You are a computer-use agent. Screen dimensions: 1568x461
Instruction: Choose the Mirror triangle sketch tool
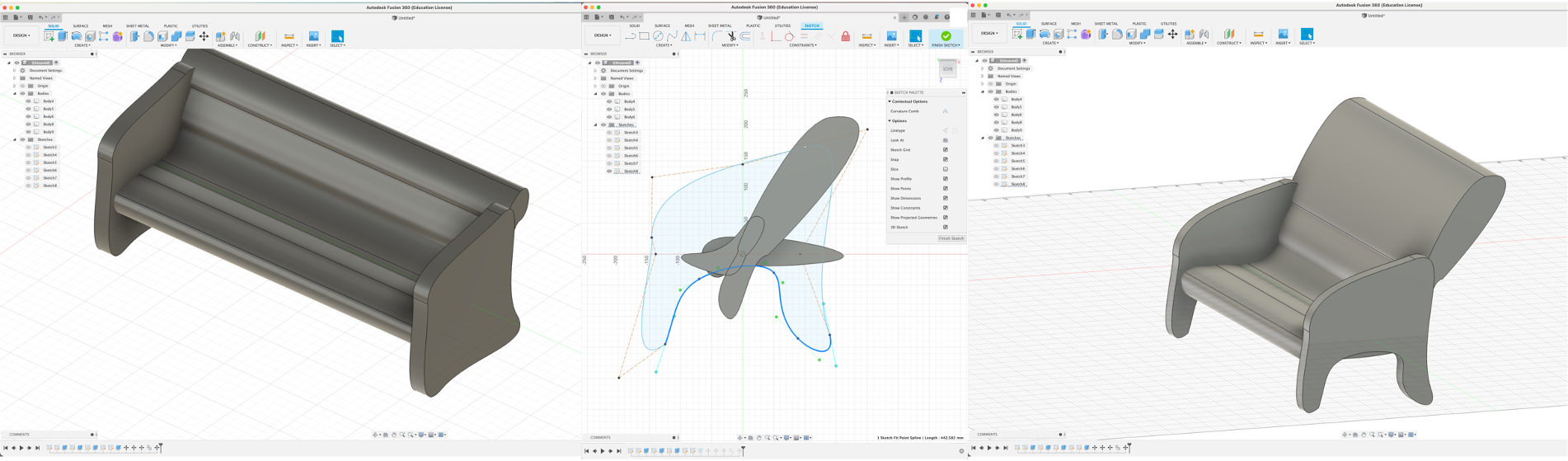686,36
